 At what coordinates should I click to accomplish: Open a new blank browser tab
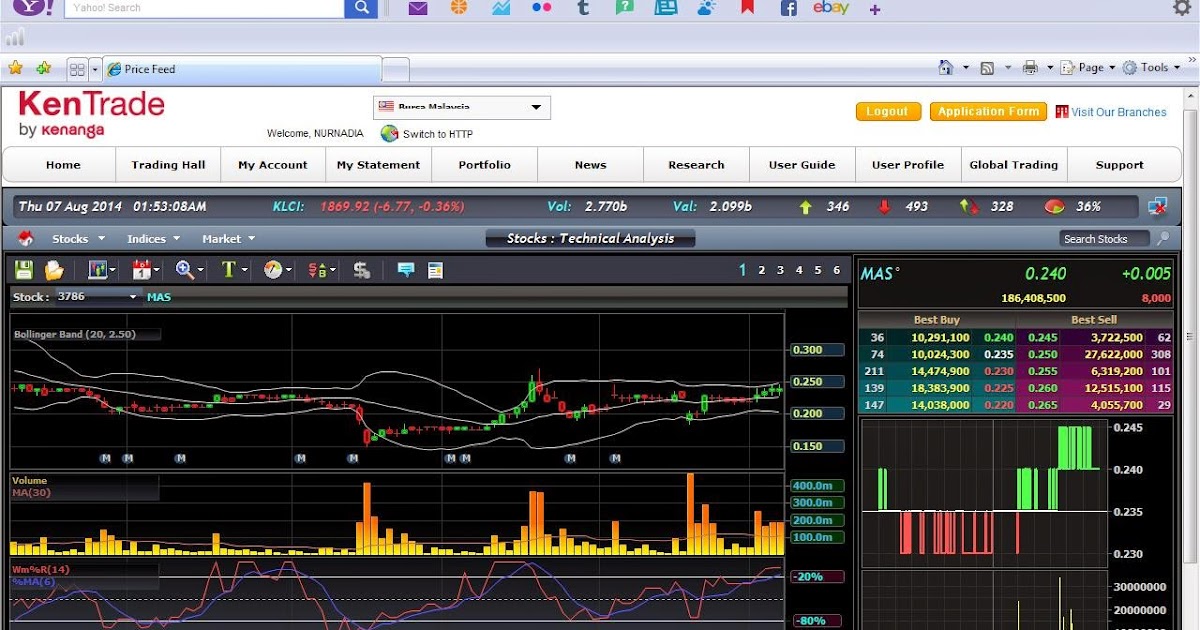point(396,70)
